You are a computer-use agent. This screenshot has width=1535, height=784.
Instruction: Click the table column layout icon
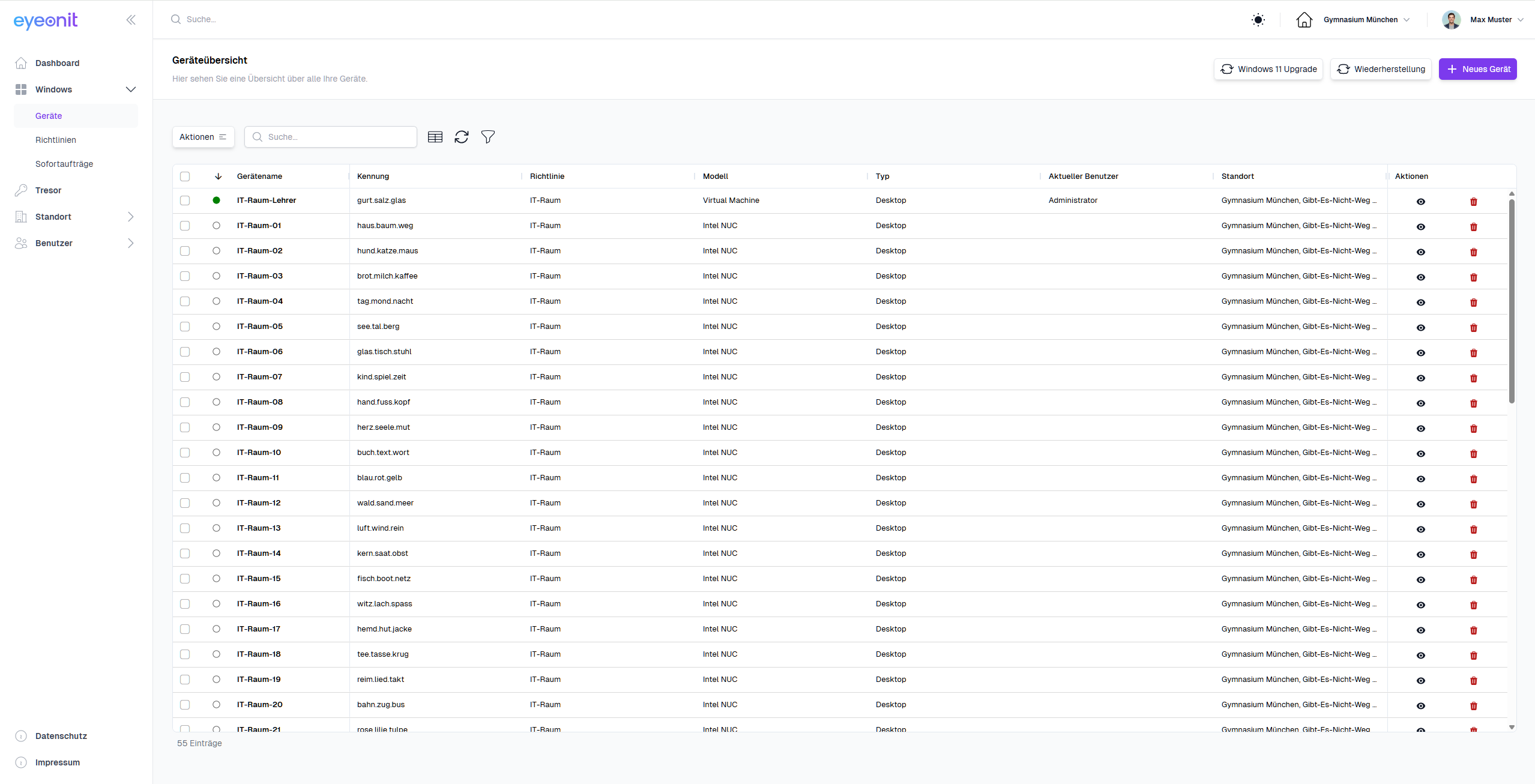435,137
